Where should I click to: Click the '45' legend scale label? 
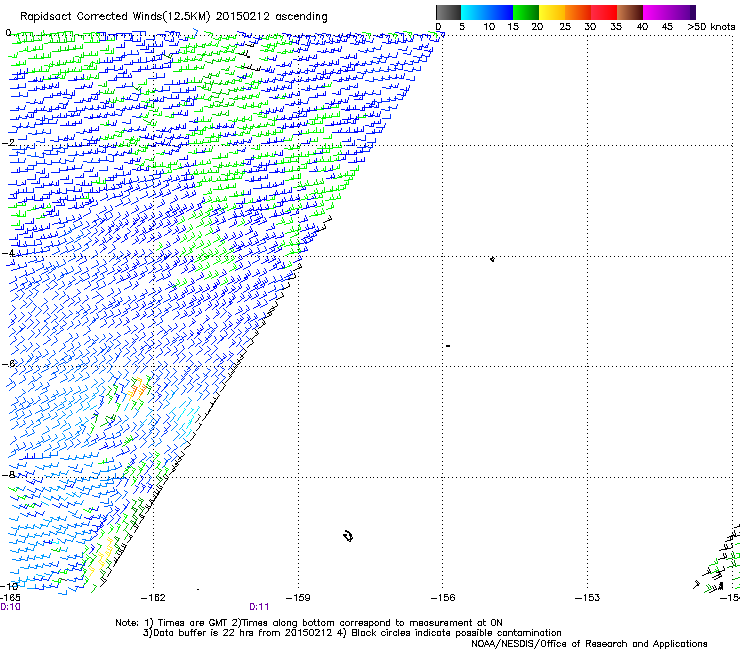667,27
